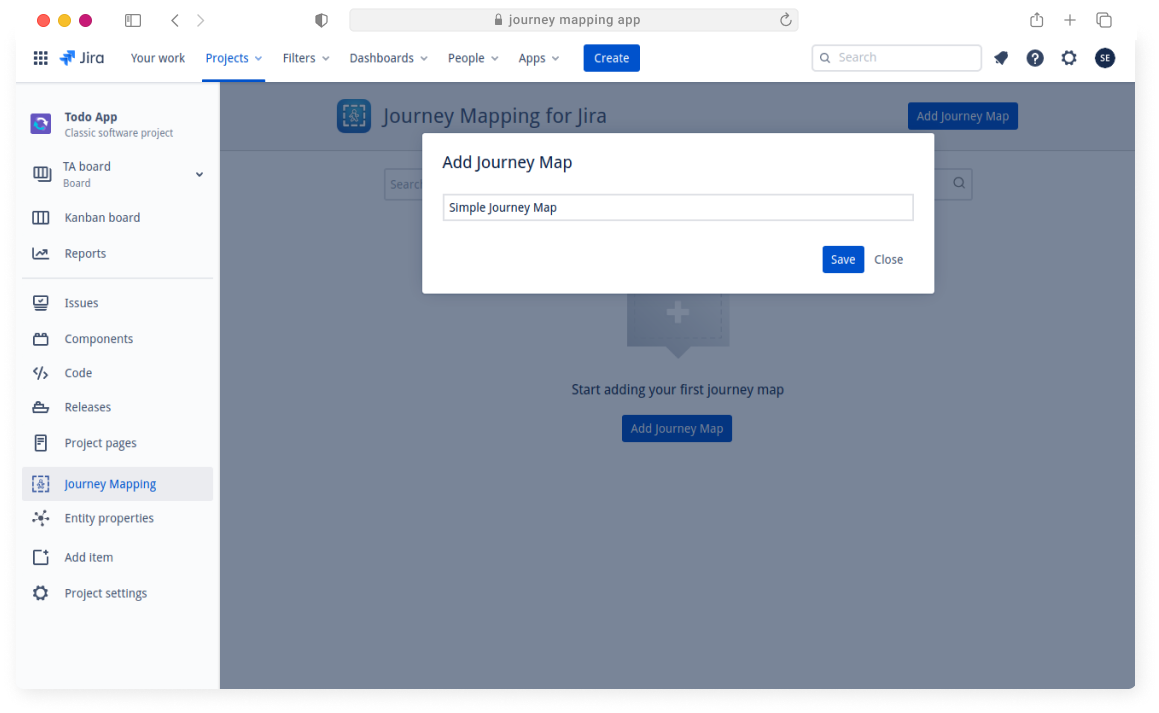The height and width of the screenshot is (713, 1159).
Task: Click the search magnifier in journey list
Action: click(959, 183)
